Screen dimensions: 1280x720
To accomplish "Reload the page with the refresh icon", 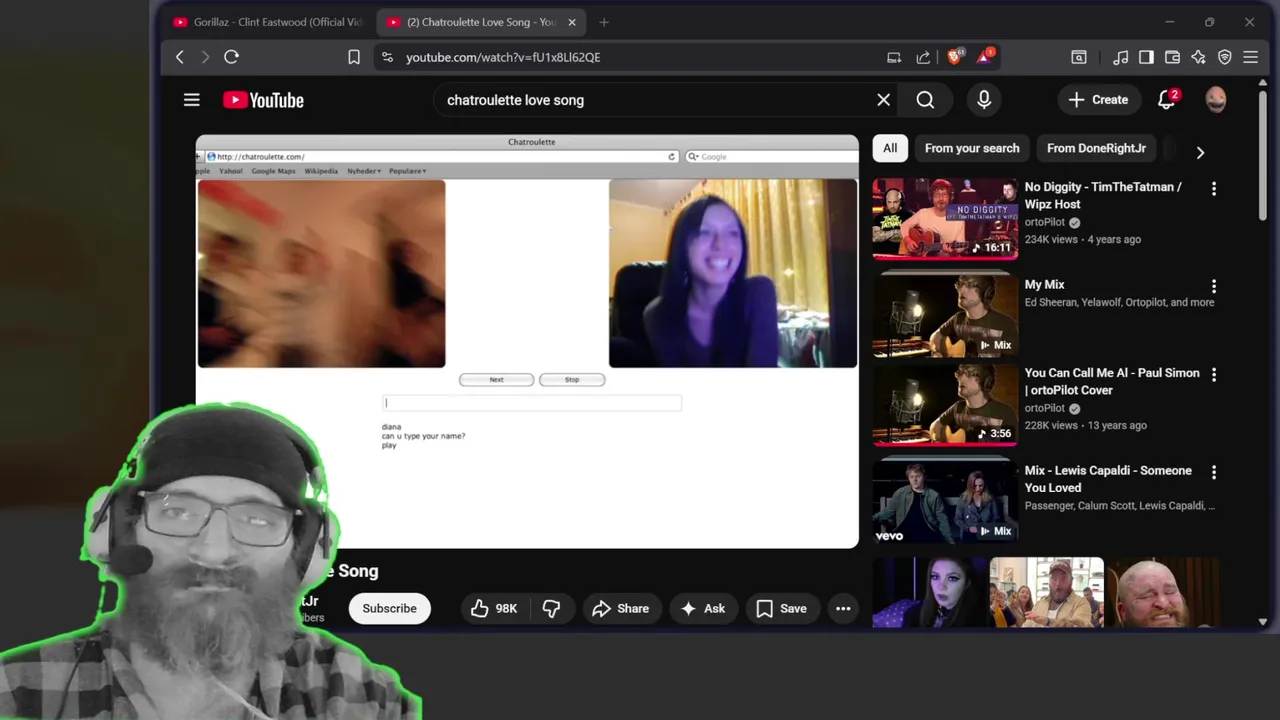I will [231, 57].
